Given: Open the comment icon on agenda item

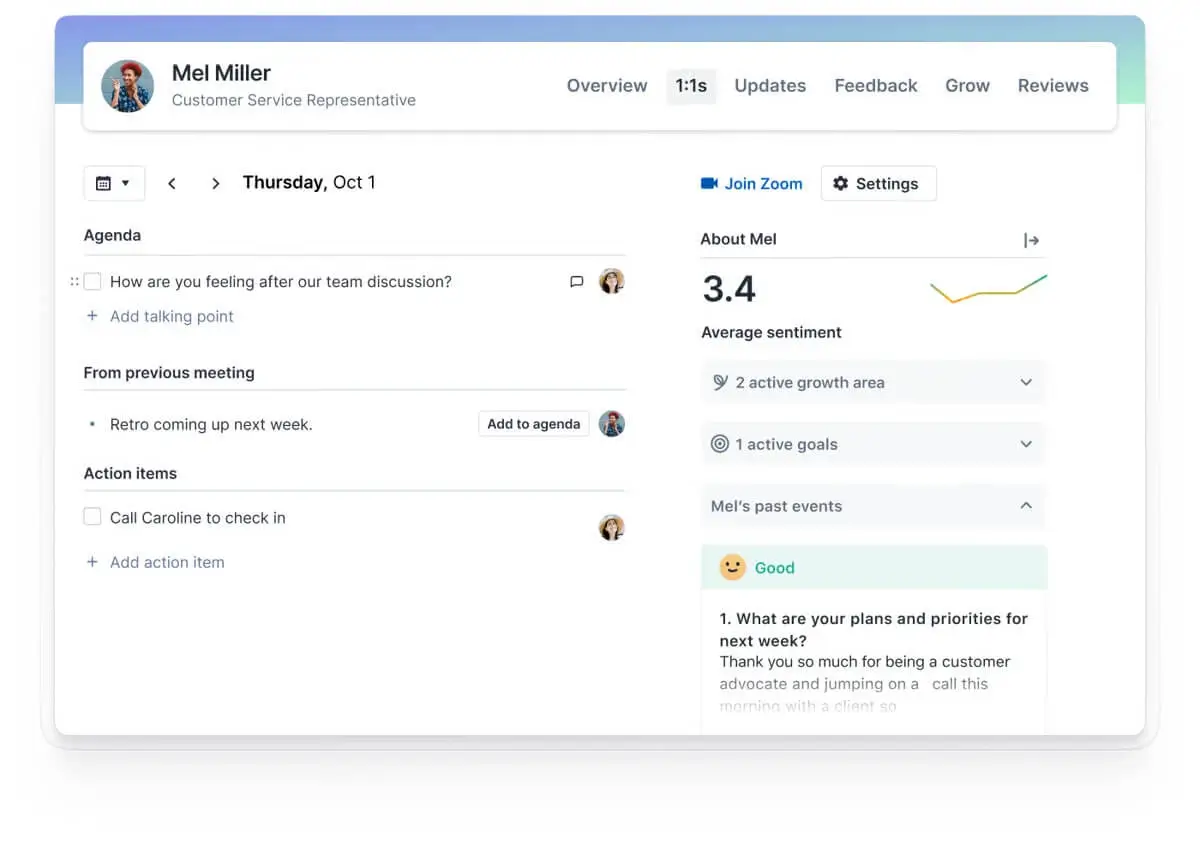Looking at the screenshot, I should pos(576,282).
